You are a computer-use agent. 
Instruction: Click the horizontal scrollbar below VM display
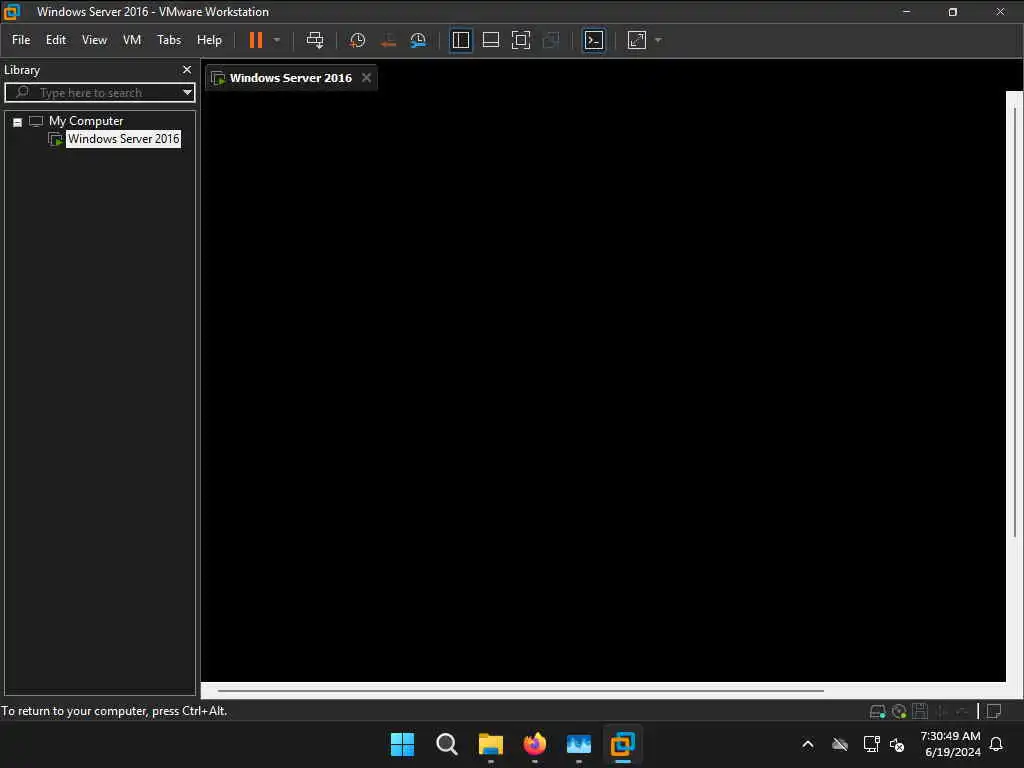pyautogui.click(x=520, y=690)
